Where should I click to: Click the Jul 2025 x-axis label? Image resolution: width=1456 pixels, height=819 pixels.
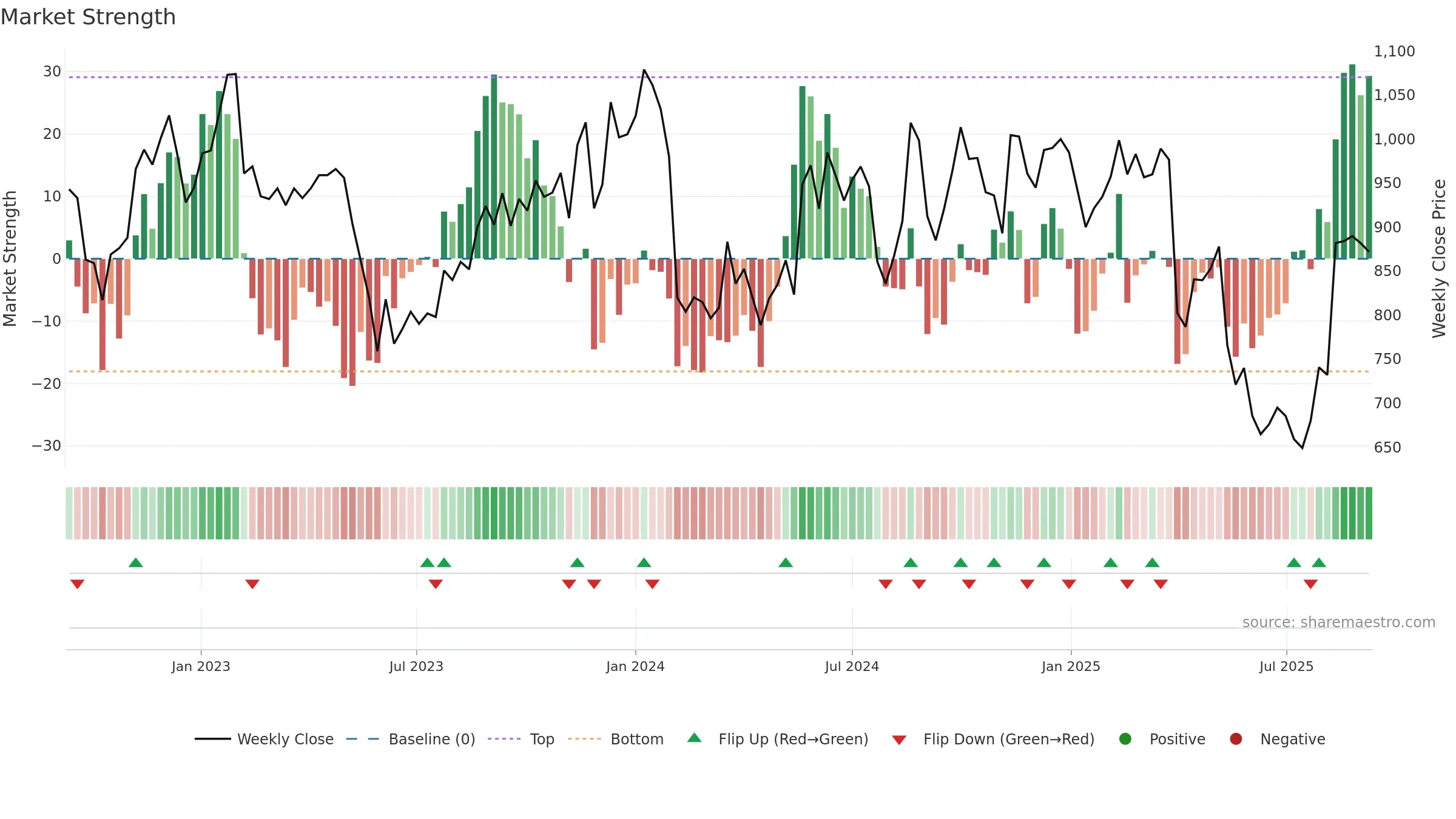pyautogui.click(x=1286, y=666)
